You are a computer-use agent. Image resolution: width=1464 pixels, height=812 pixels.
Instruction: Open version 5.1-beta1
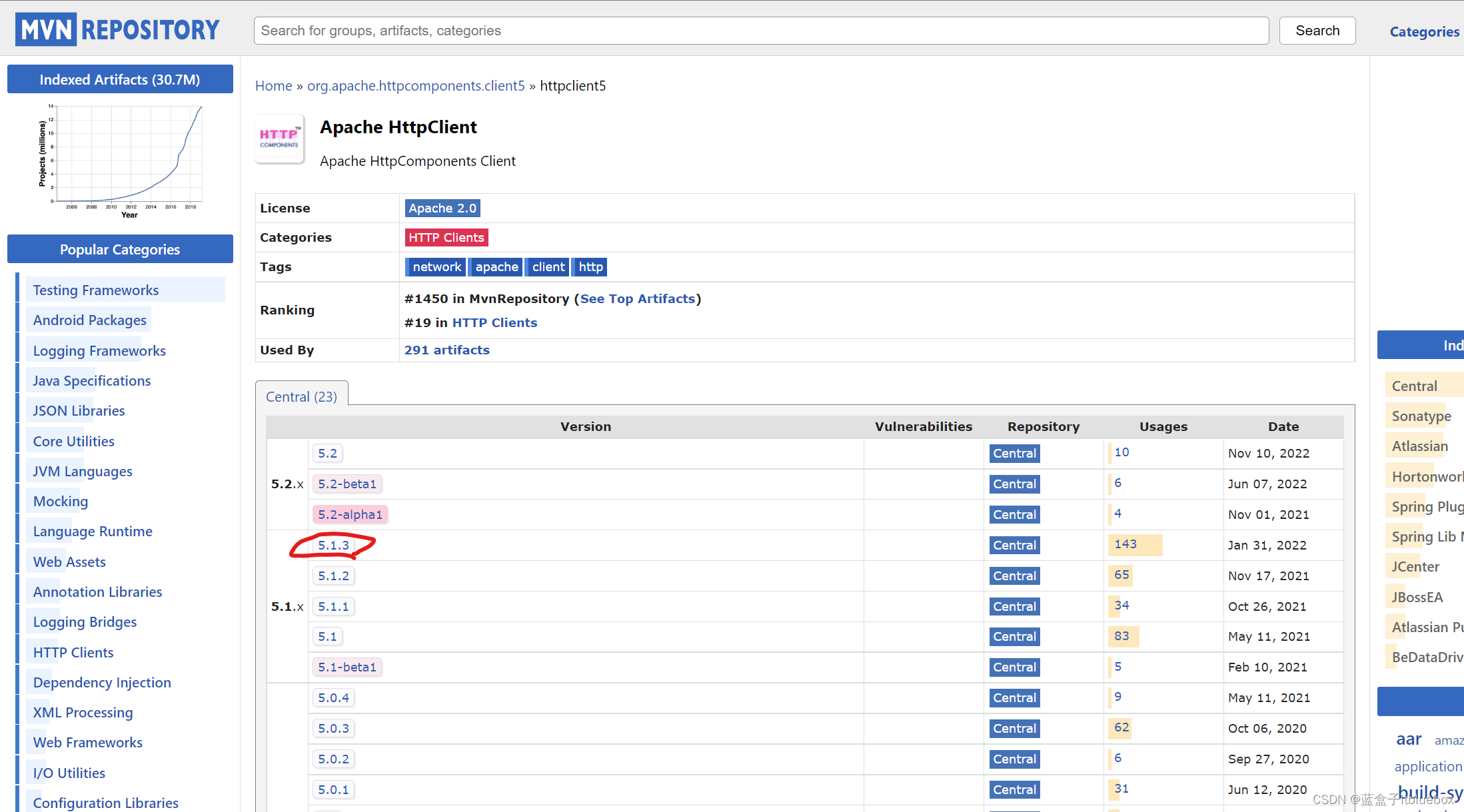pyautogui.click(x=347, y=667)
